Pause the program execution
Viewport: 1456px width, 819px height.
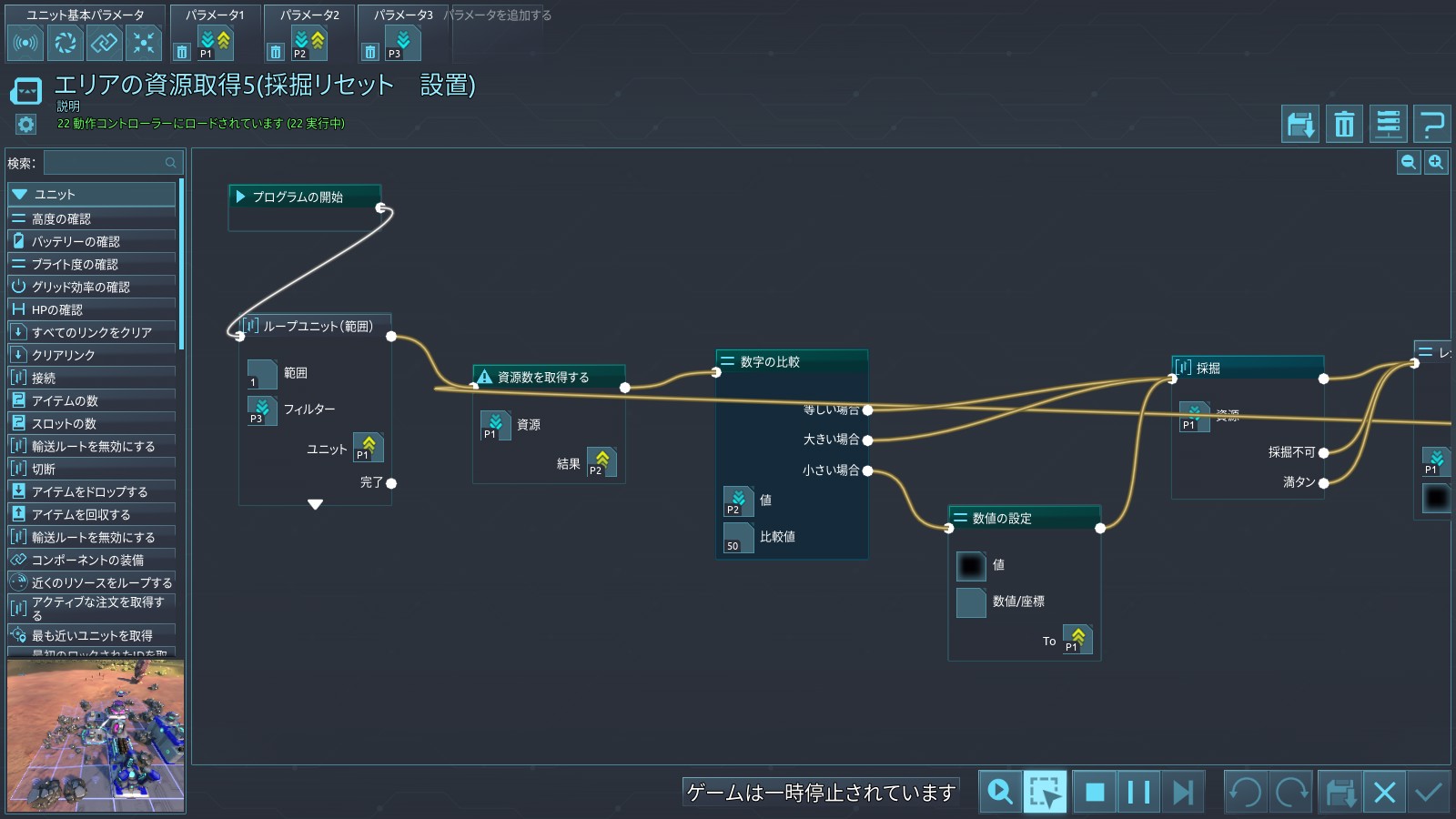click(1138, 792)
